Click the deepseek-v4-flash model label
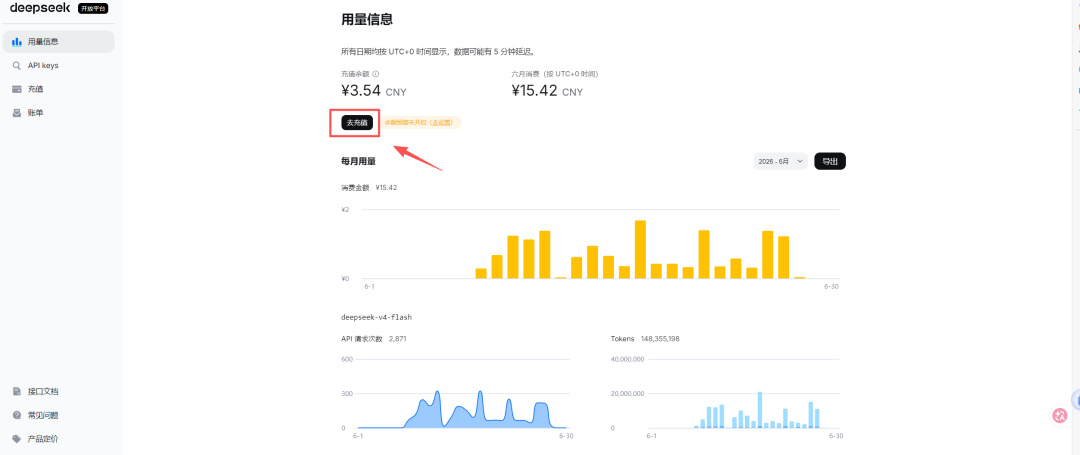Viewport: 1080px width, 455px height. pos(377,317)
